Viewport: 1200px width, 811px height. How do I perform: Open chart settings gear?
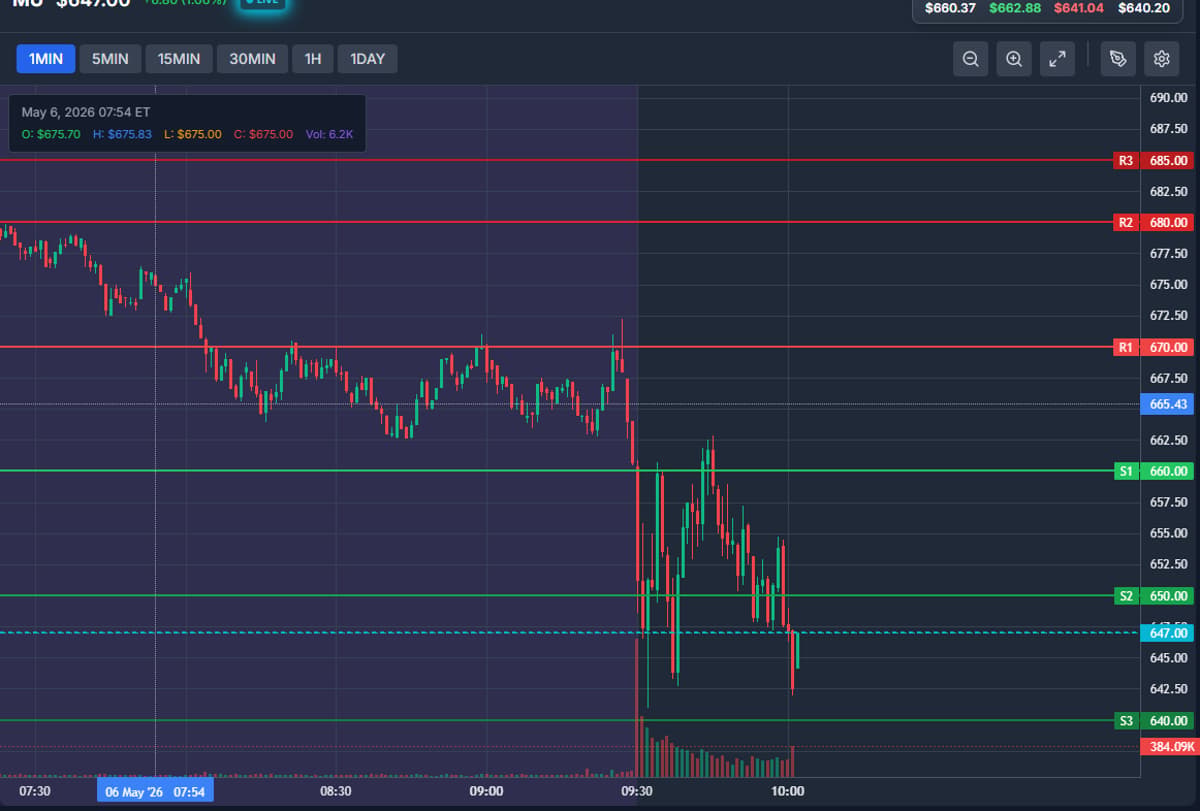[1161, 59]
